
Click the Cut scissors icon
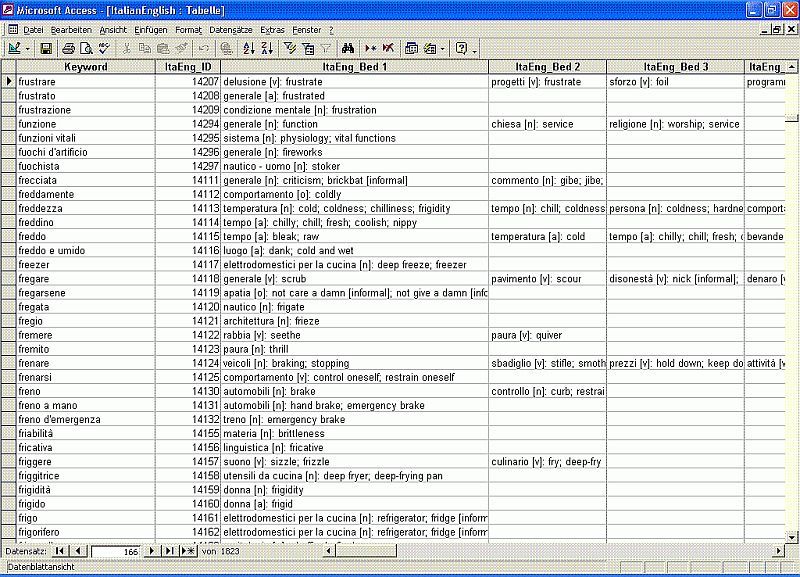pyautogui.click(x=127, y=48)
